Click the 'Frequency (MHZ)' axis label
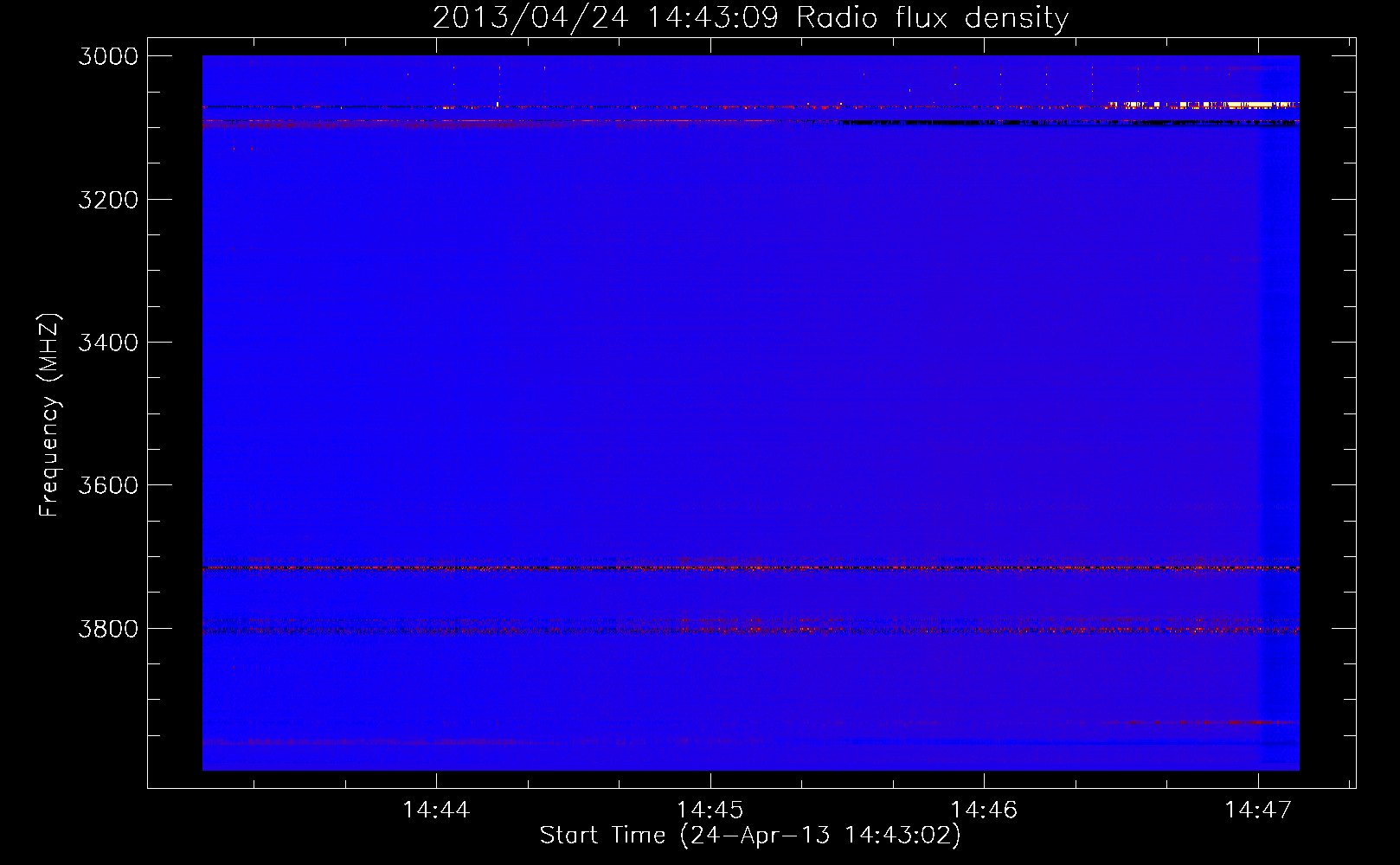Image resolution: width=1400 pixels, height=865 pixels. 50,415
